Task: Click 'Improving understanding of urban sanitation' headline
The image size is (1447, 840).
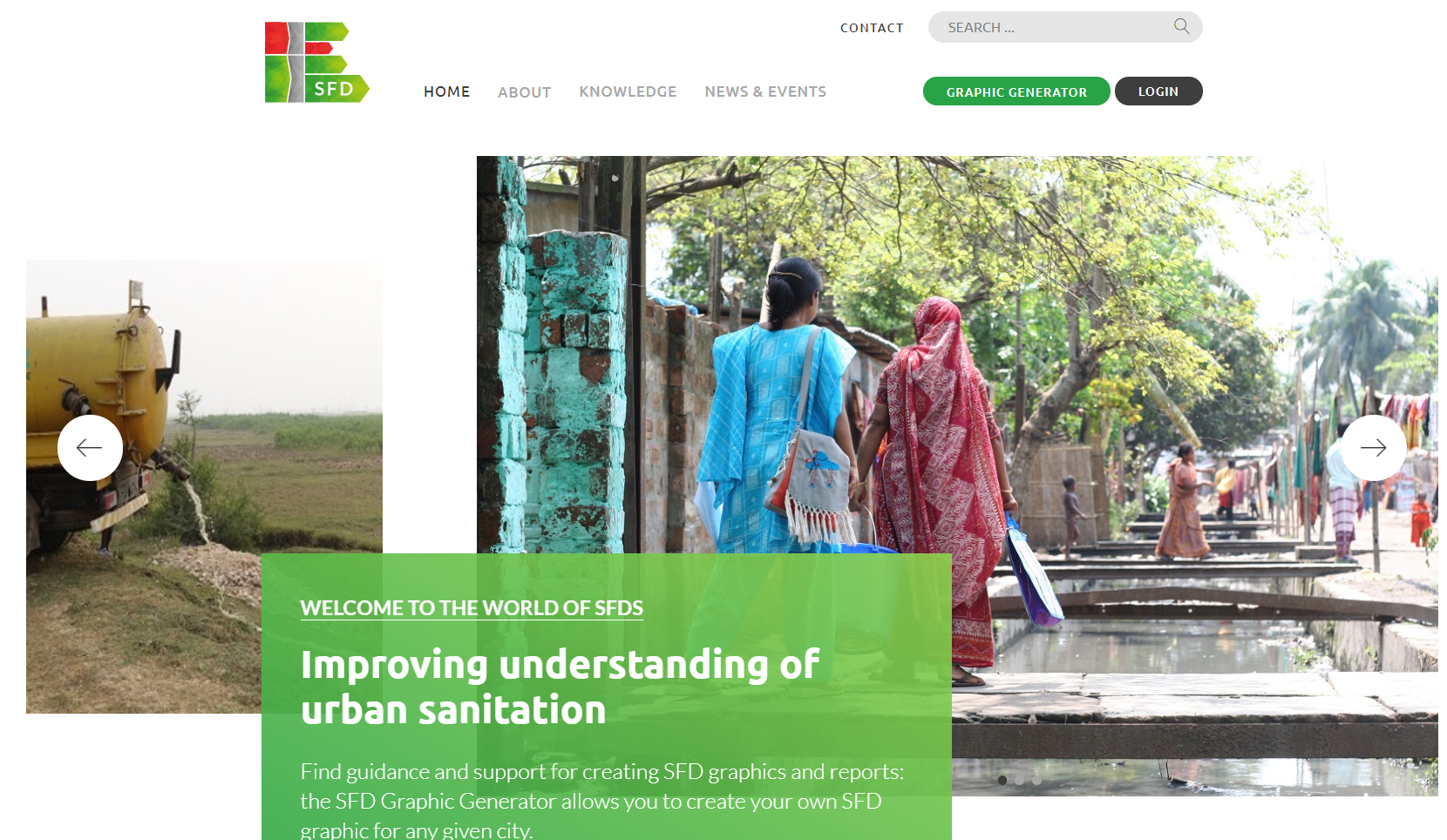Action: (x=560, y=687)
